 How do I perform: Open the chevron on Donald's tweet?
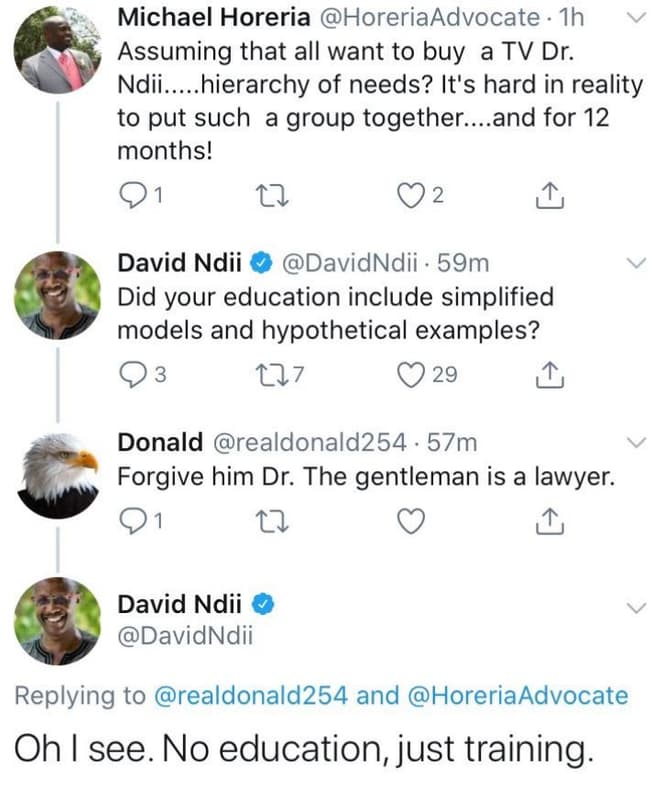coord(636,438)
